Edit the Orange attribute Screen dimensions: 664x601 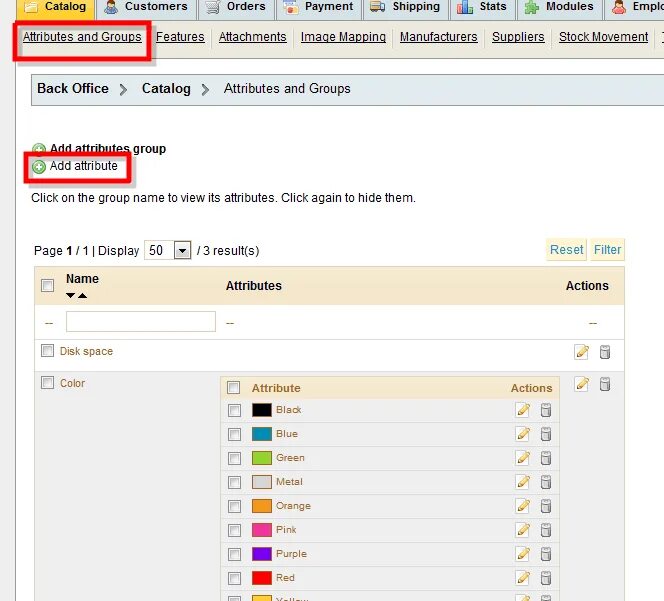coord(523,506)
